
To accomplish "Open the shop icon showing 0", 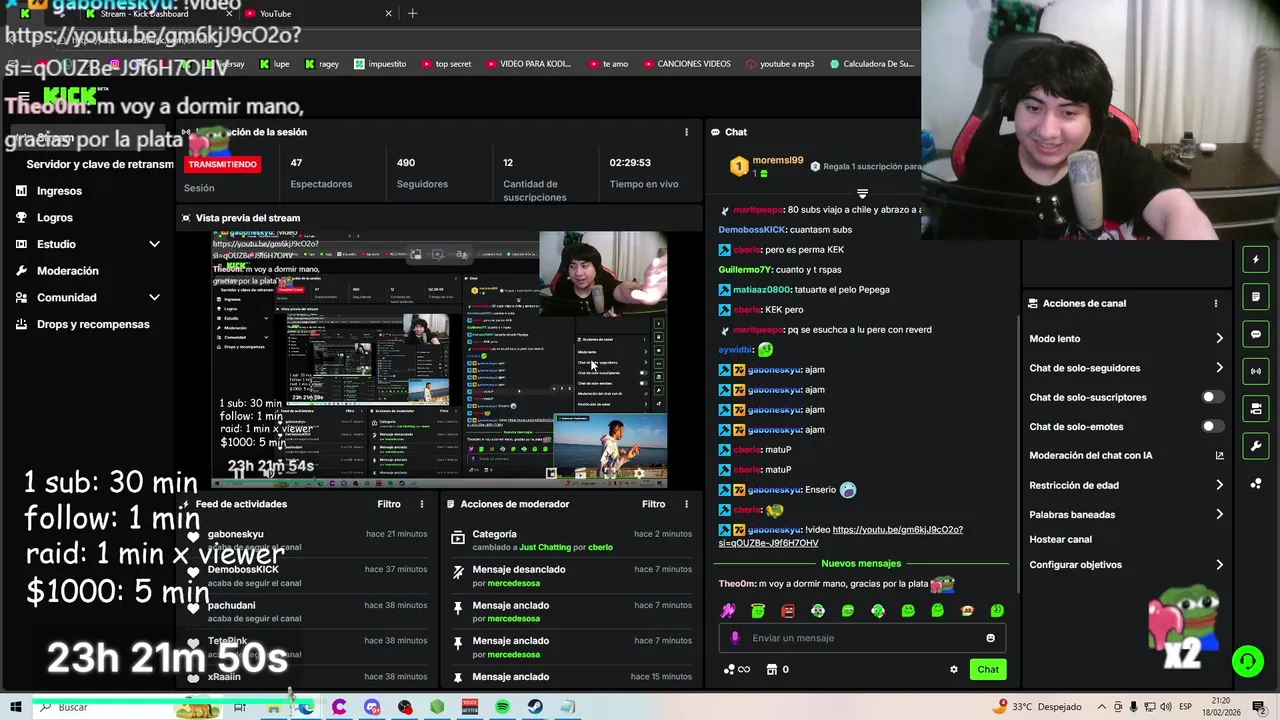I will tap(777, 669).
